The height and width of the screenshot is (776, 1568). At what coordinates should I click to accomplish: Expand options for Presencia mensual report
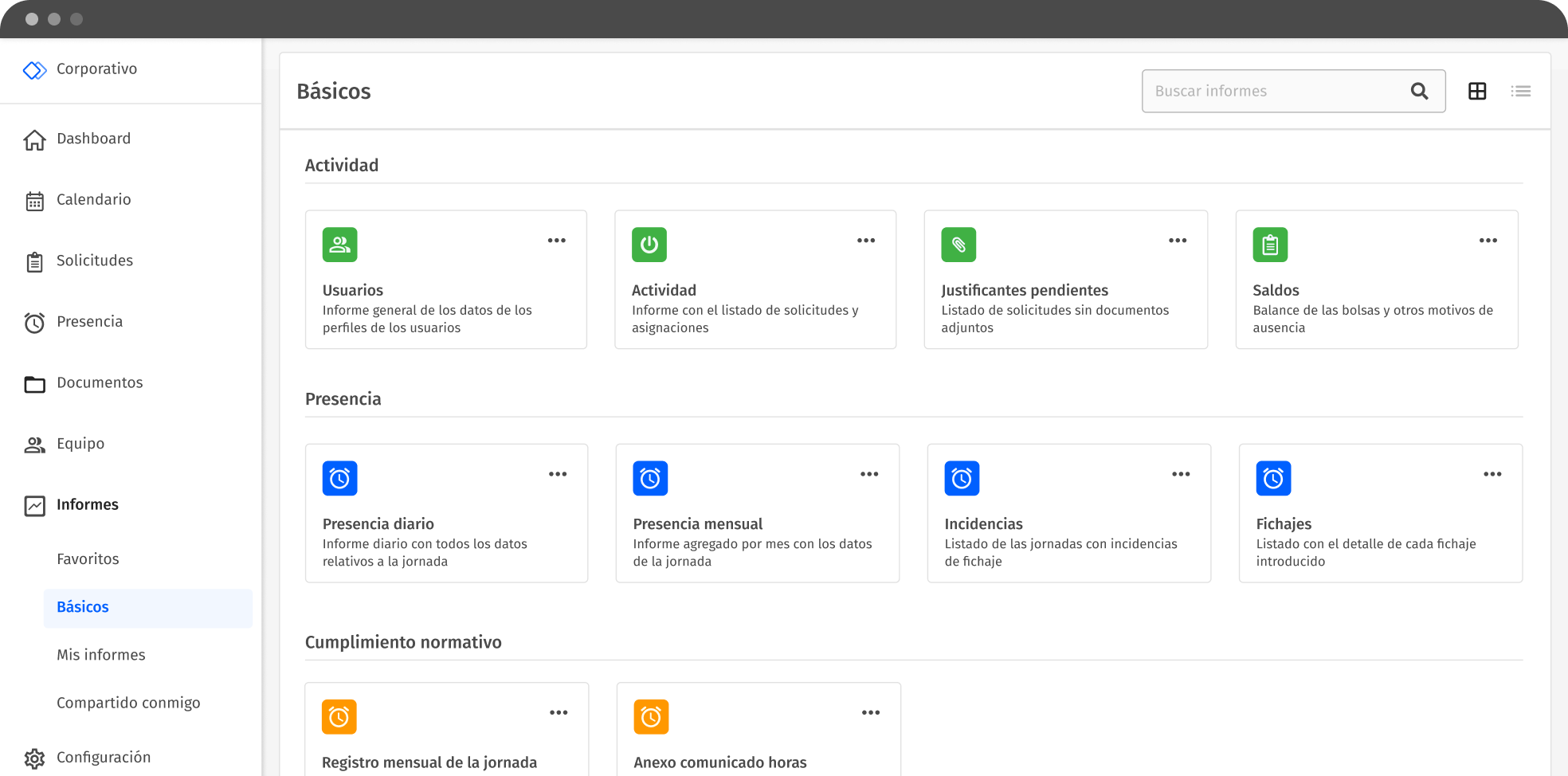868,474
